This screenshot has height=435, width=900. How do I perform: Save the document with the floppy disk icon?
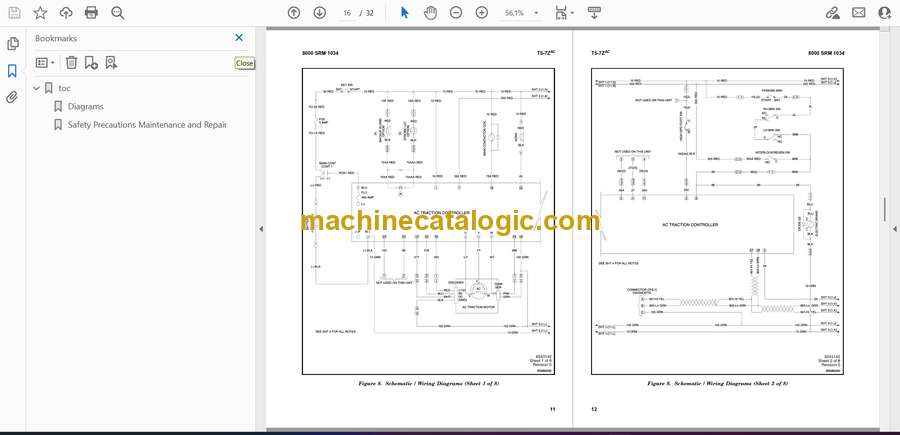pyautogui.click(x=14, y=13)
